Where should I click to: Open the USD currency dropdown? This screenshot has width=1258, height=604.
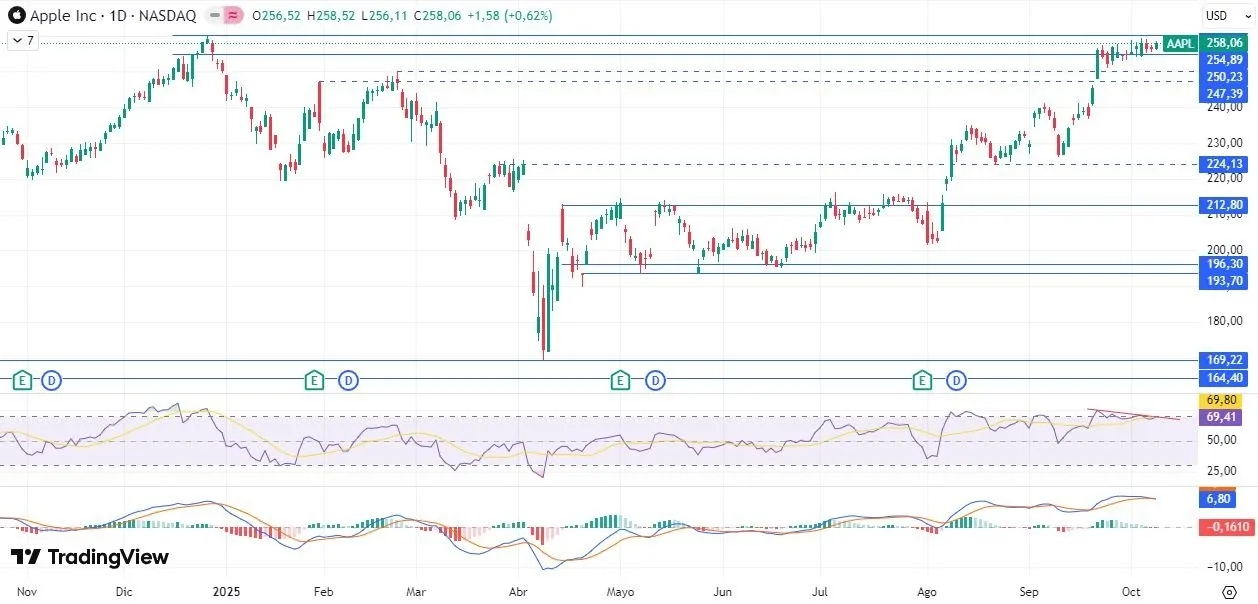click(x=1222, y=16)
